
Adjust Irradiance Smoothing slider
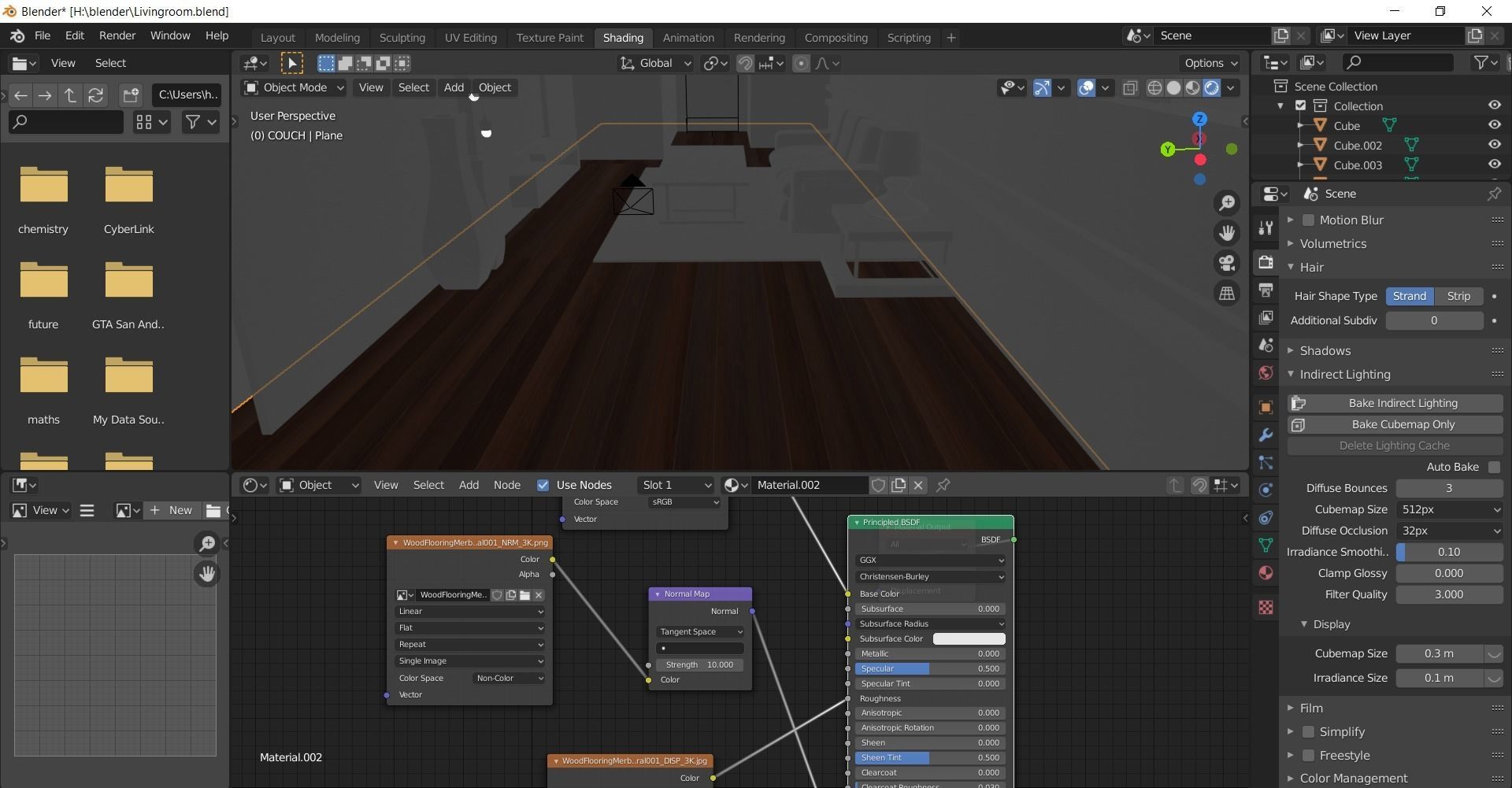(1449, 552)
